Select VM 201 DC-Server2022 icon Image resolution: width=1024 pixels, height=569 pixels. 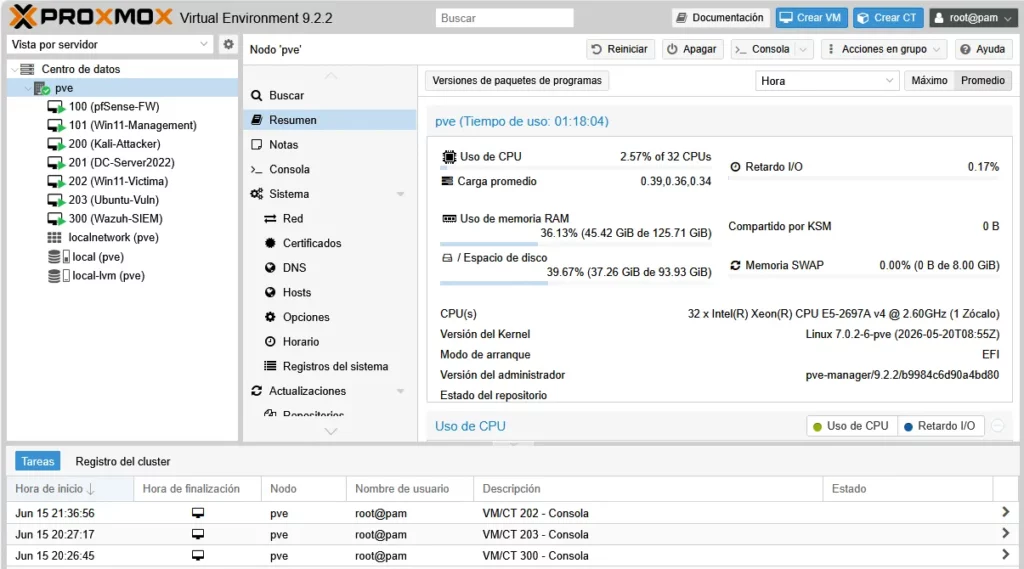(56, 163)
